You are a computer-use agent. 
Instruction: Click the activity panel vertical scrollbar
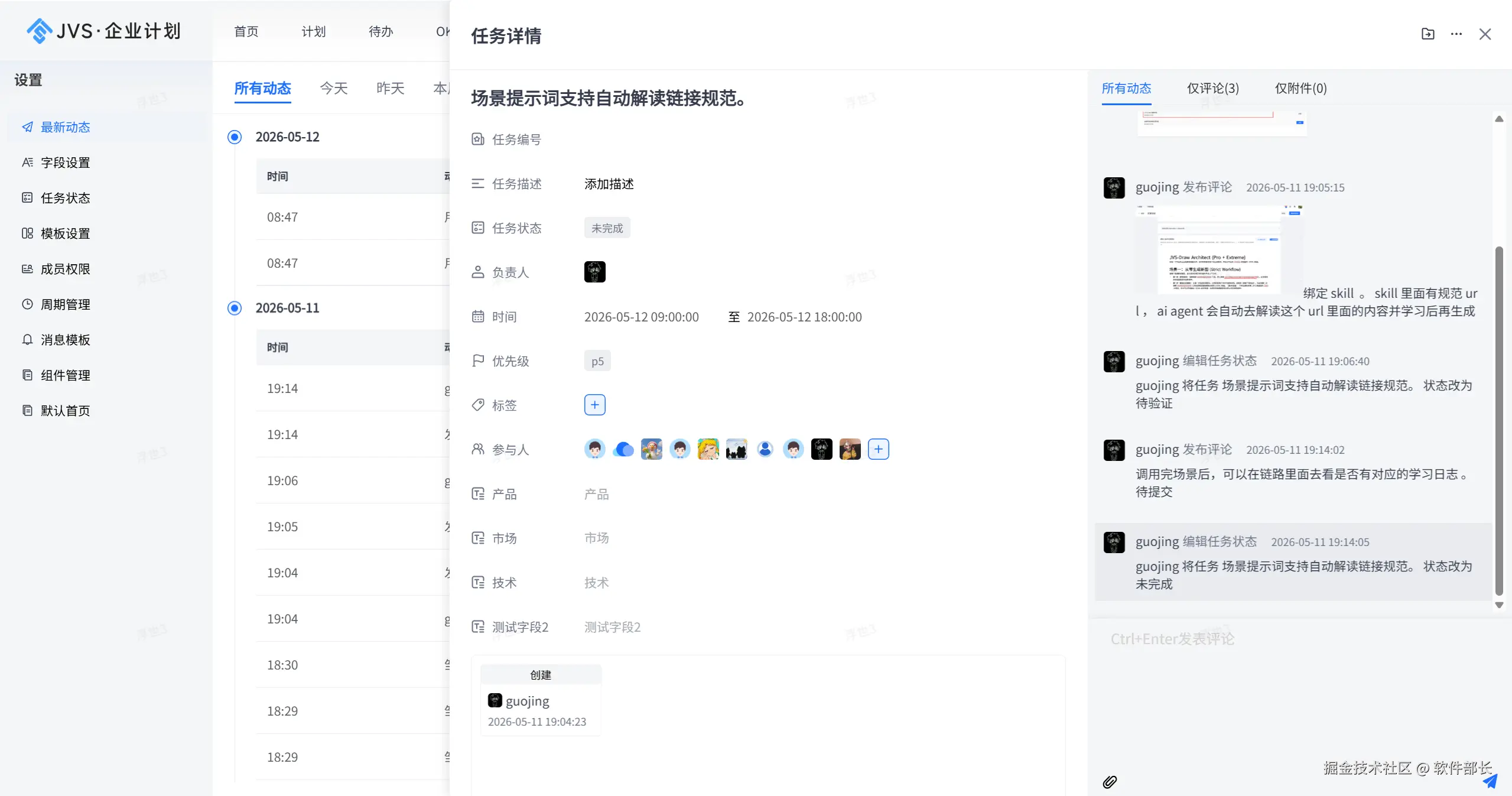pyautogui.click(x=1498, y=421)
